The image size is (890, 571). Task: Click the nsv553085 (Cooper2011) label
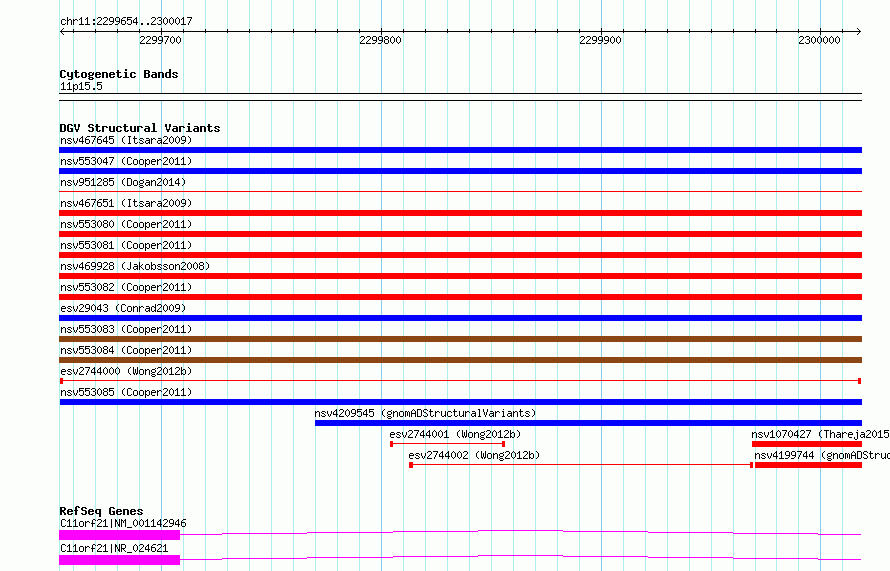point(126,392)
